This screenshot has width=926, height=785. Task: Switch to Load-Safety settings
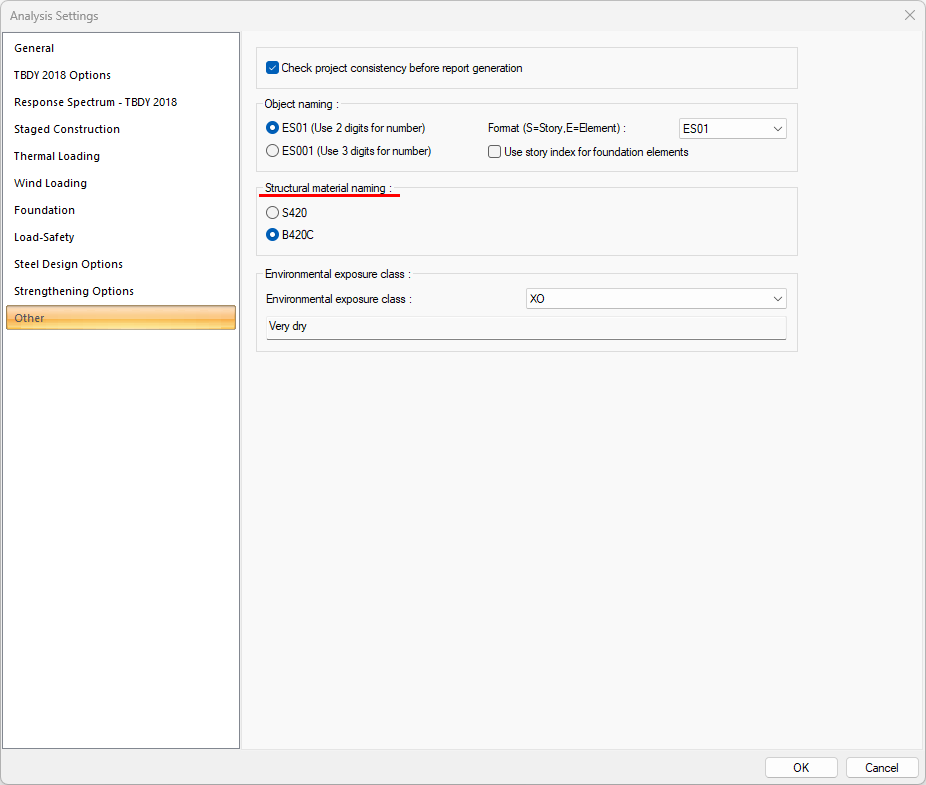(44, 237)
